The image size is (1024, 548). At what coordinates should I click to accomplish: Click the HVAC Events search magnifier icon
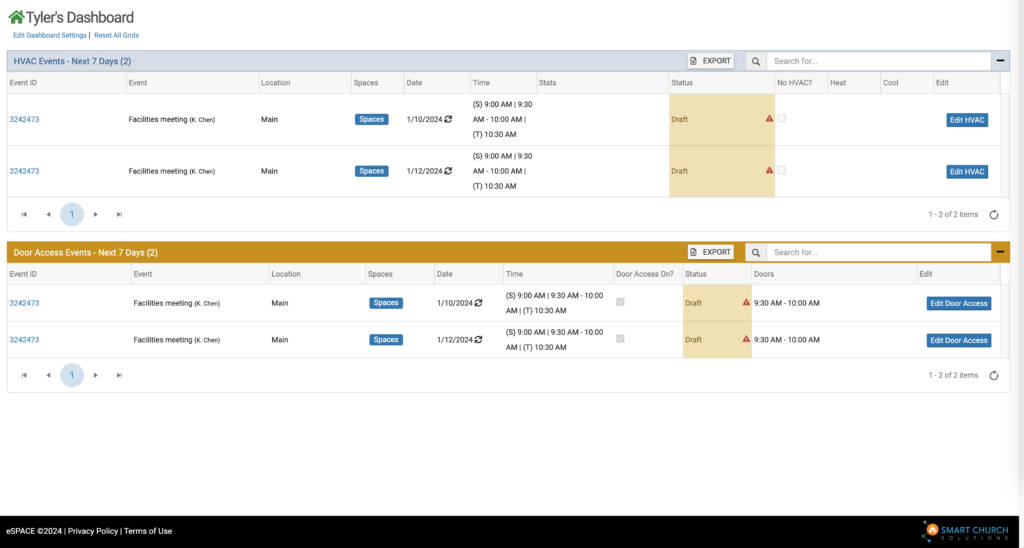(x=756, y=61)
